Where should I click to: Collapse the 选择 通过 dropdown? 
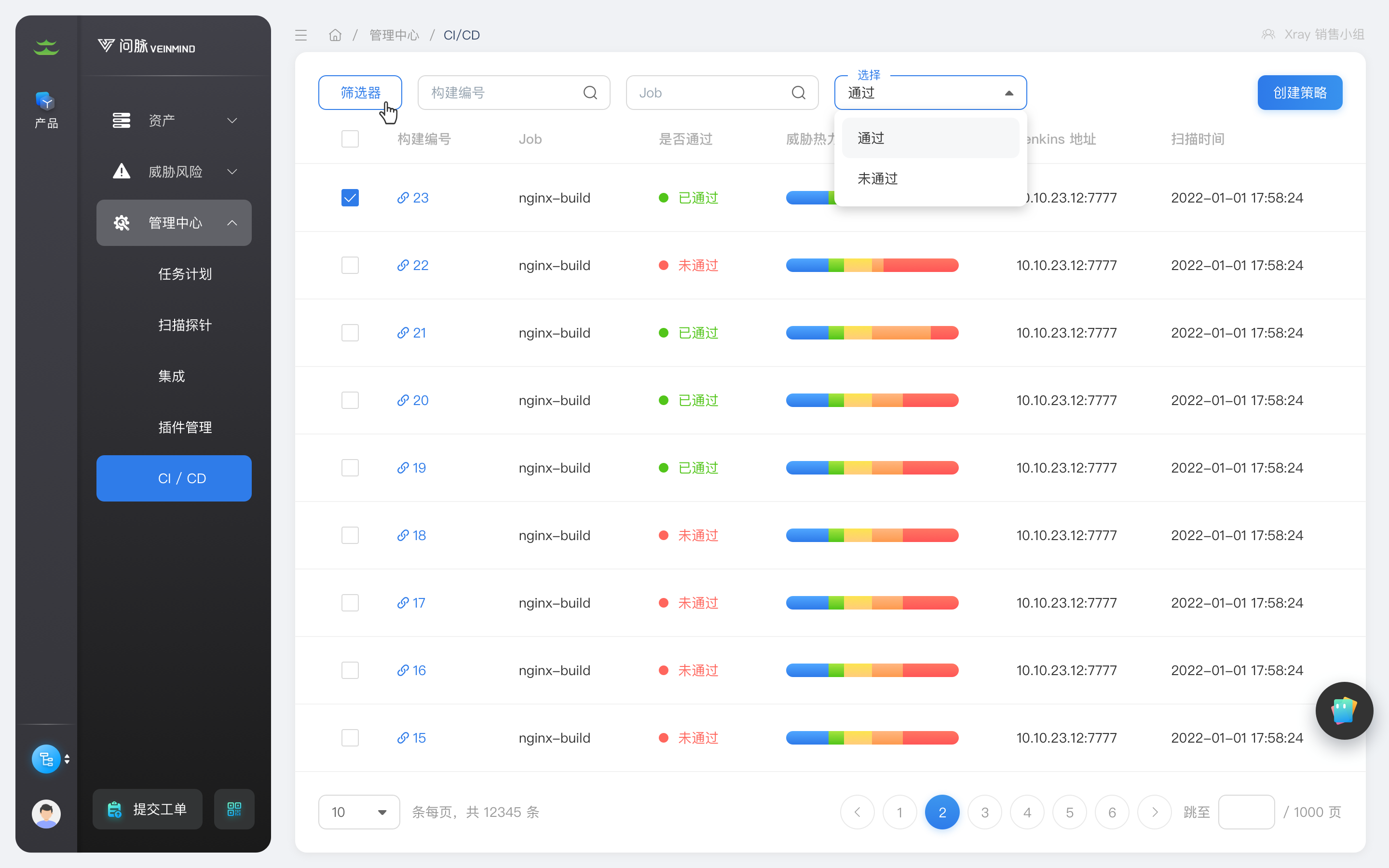tap(1008, 93)
